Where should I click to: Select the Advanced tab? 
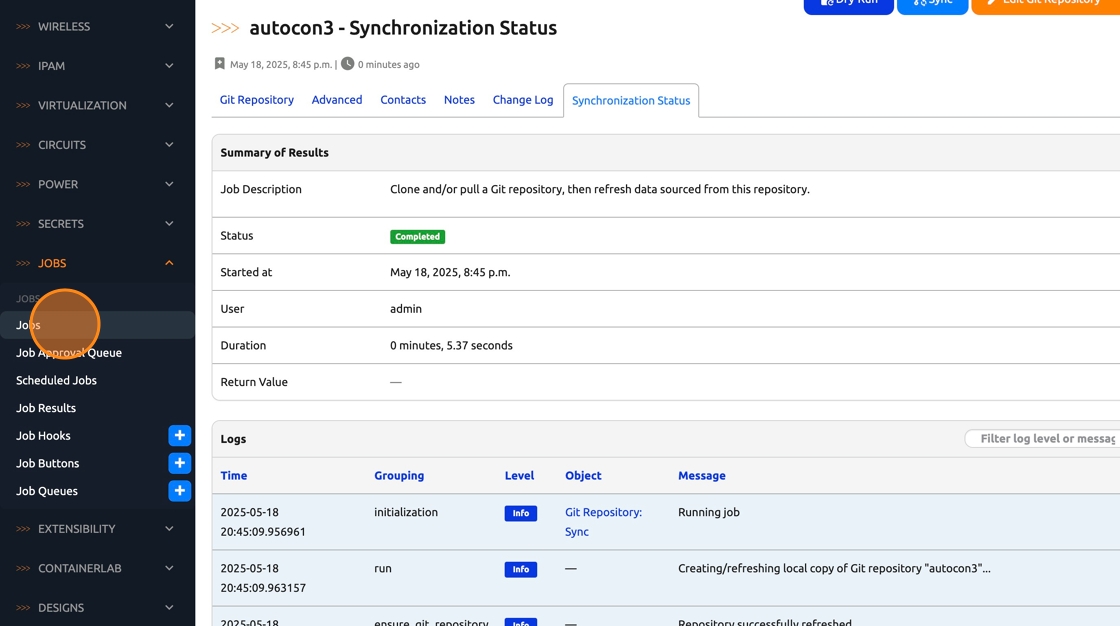[337, 100]
